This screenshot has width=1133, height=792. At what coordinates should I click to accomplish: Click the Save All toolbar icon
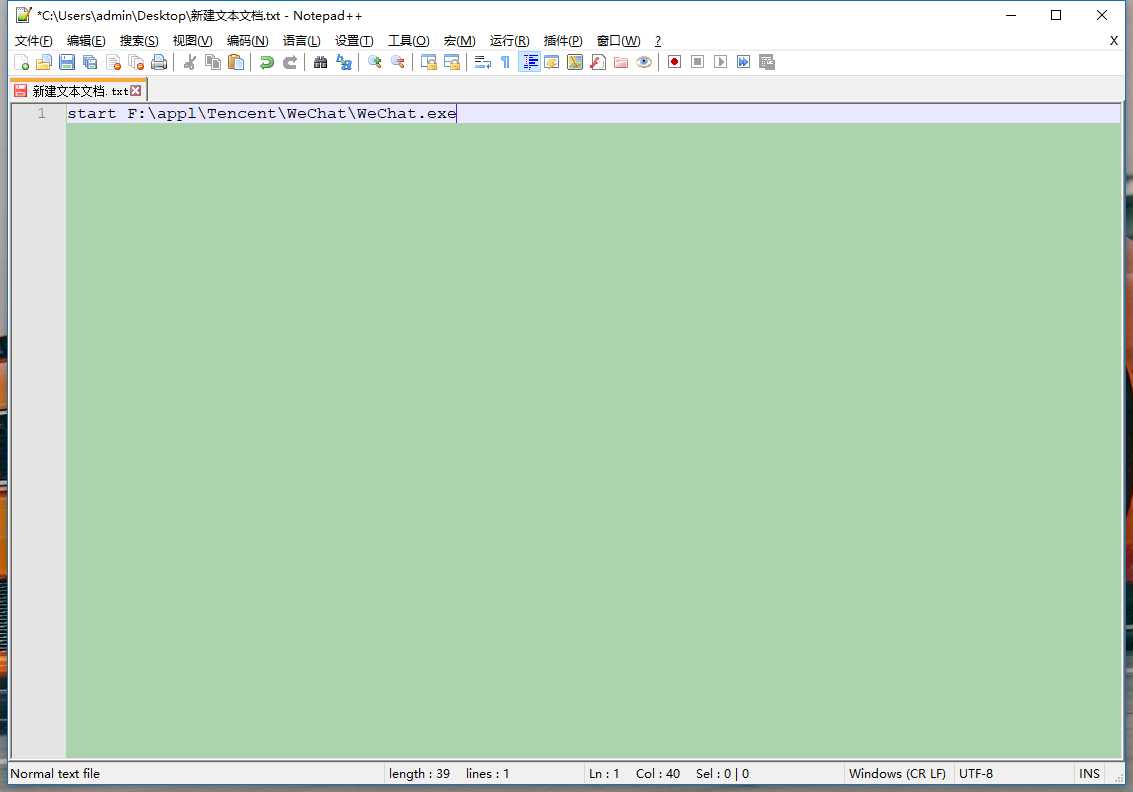(x=90, y=62)
